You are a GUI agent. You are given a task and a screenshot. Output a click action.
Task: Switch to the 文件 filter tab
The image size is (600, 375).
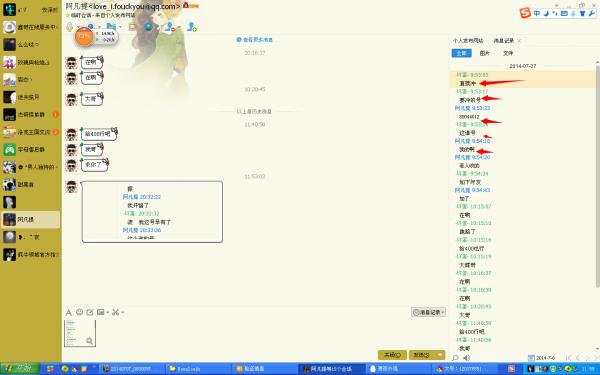tap(508, 53)
